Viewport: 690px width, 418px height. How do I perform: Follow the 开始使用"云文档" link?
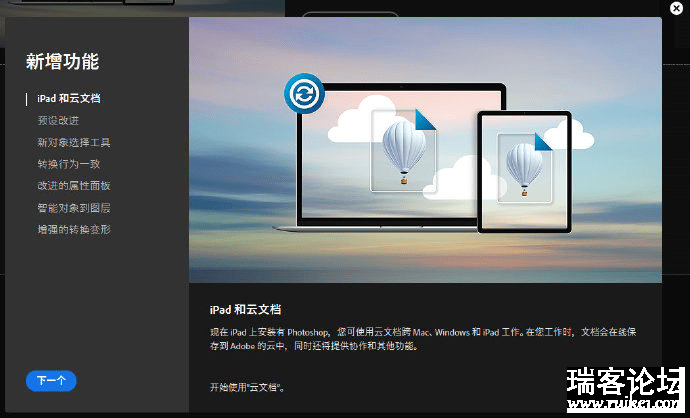pyautogui.click(x=247, y=387)
